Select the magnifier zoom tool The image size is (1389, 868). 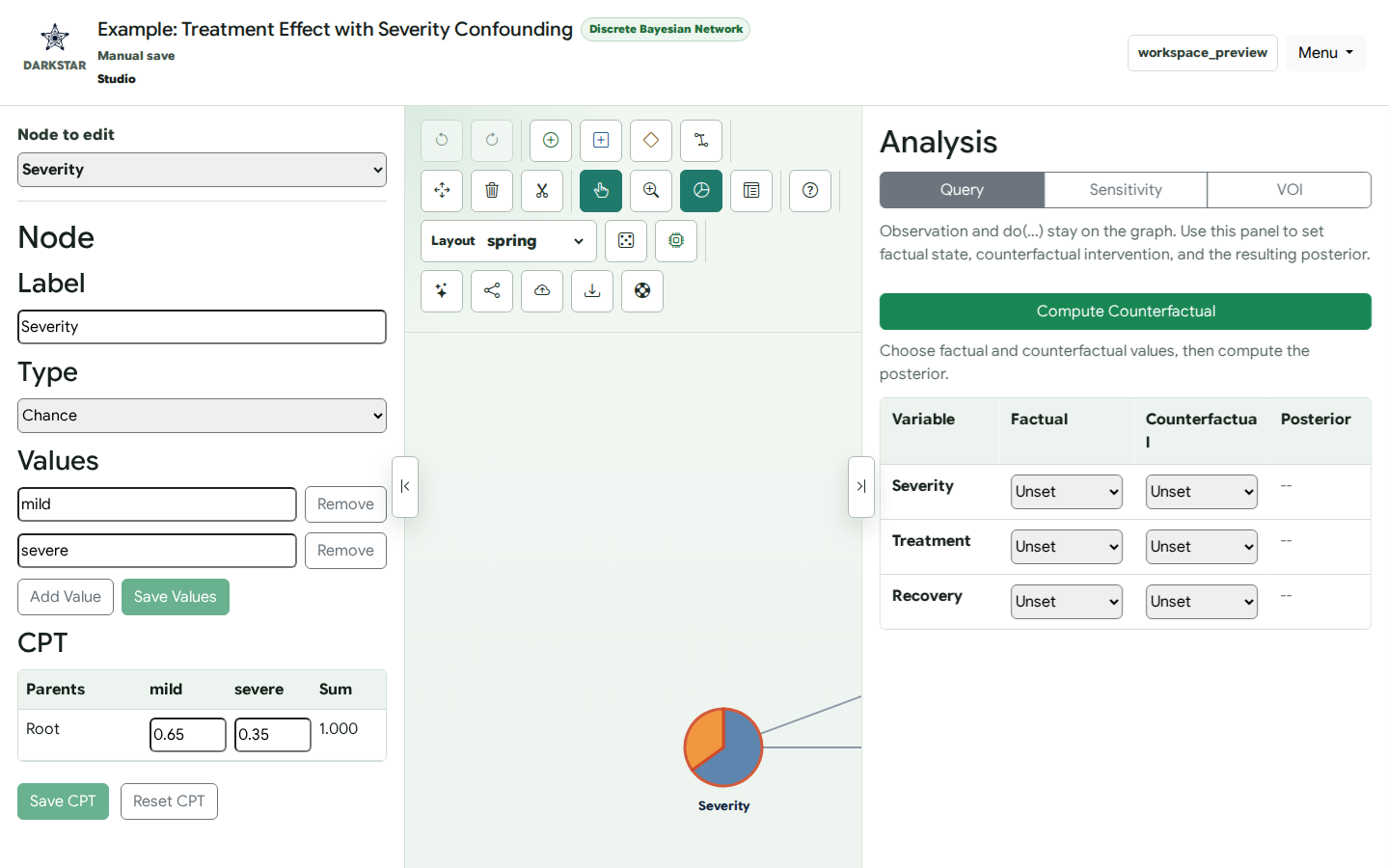651,191
